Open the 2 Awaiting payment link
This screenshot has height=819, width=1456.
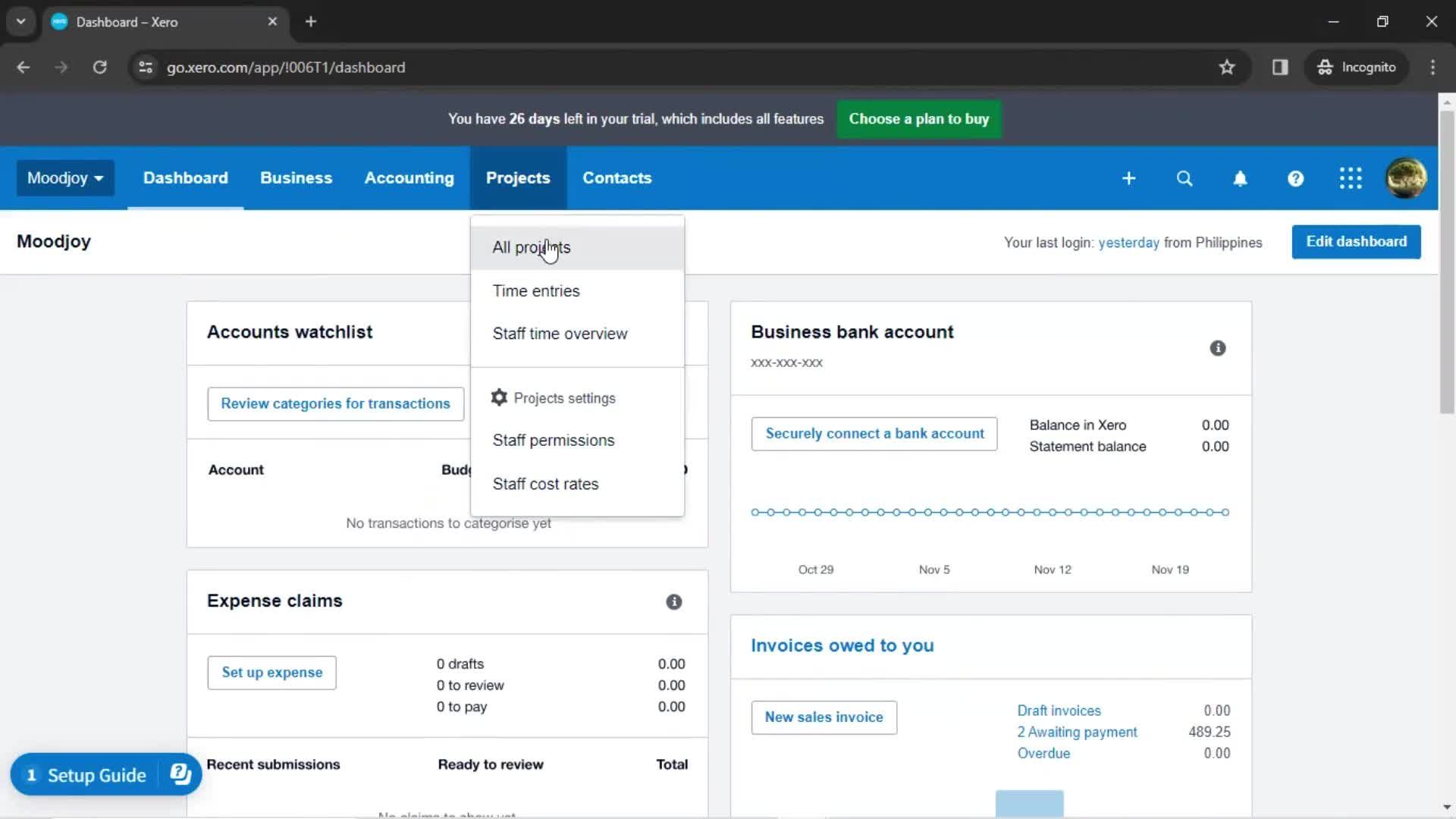click(x=1077, y=732)
